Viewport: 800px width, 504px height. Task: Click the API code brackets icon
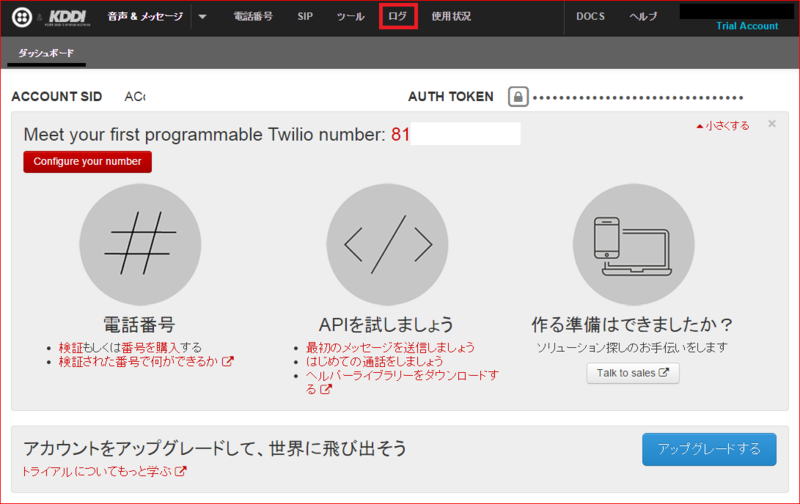click(x=387, y=244)
